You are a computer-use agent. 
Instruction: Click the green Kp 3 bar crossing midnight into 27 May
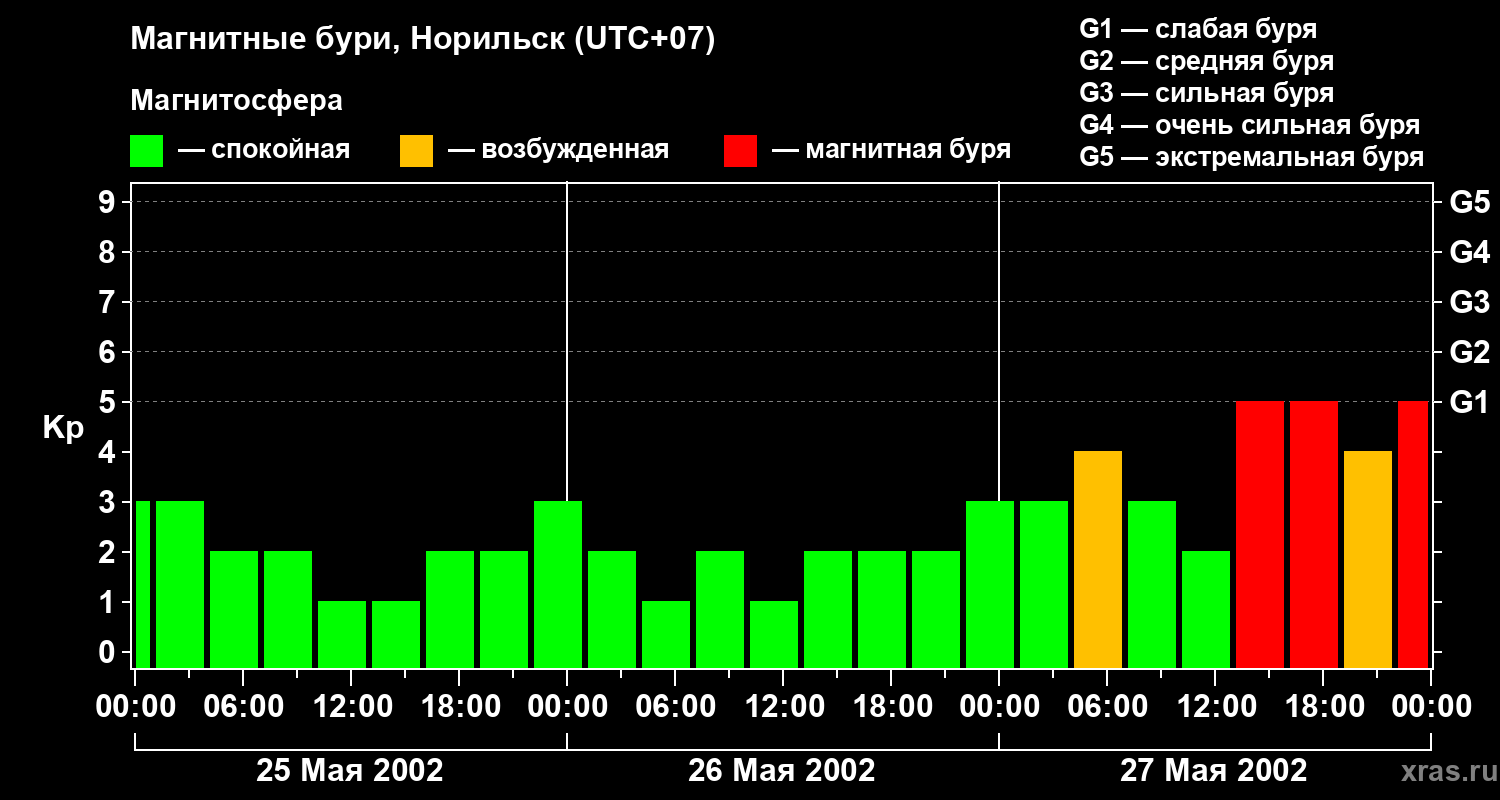(990, 584)
